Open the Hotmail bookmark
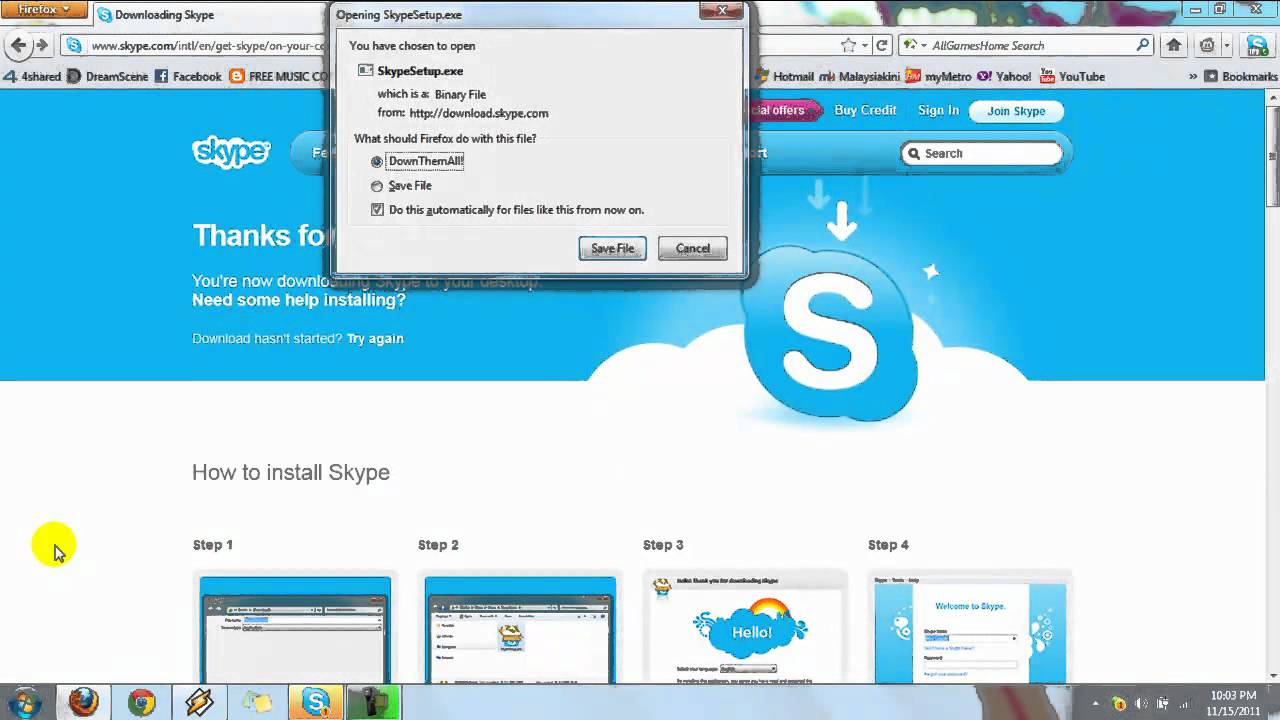The image size is (1280, 720). pyautogui.click(x=785, y=76)
